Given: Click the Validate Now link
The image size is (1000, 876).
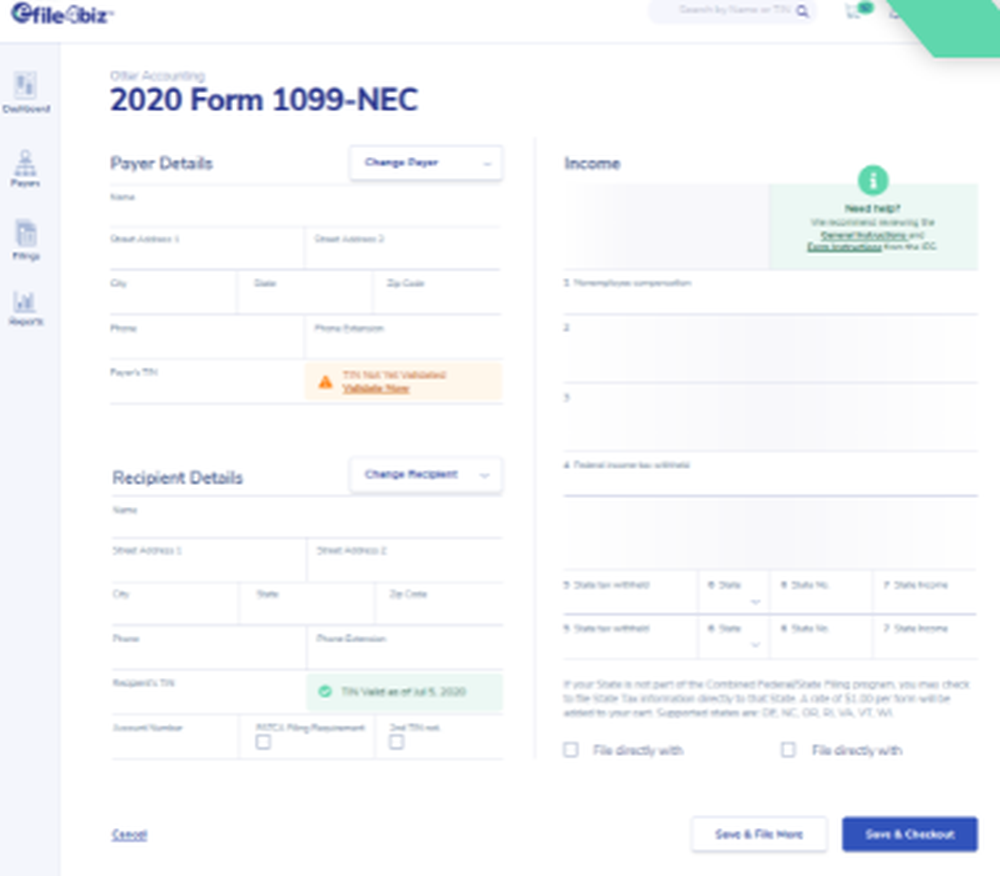Looking at the screenshot, I should (x=376, y=388).
